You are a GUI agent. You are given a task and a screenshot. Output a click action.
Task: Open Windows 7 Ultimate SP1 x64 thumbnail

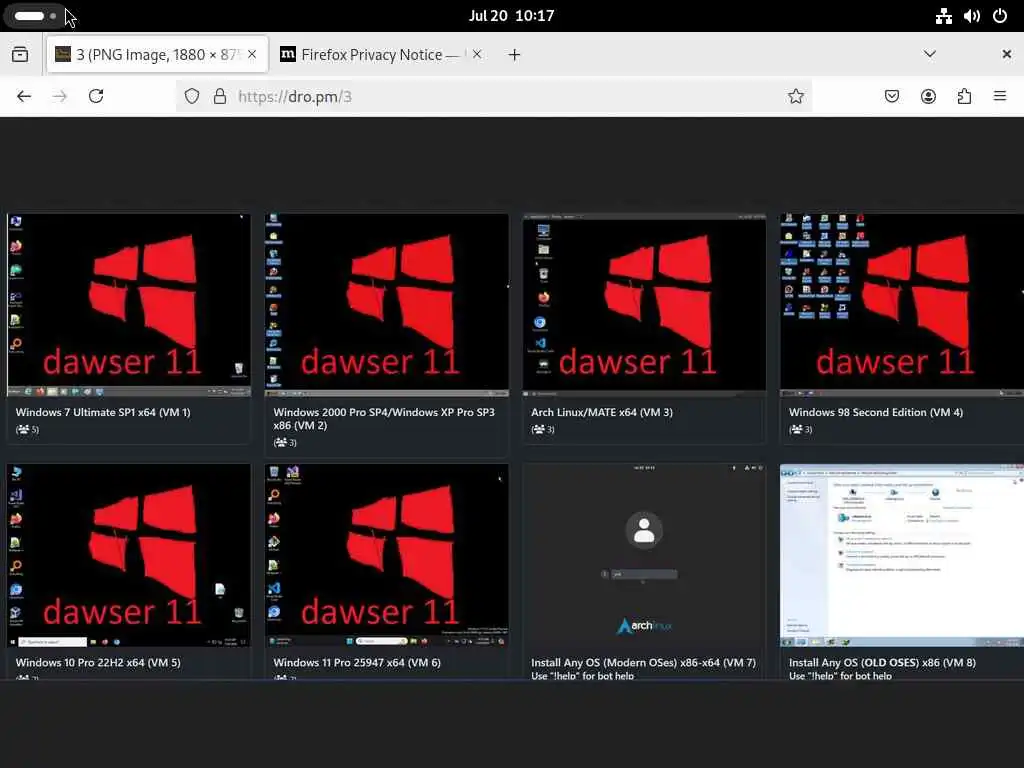click(129, 305)
